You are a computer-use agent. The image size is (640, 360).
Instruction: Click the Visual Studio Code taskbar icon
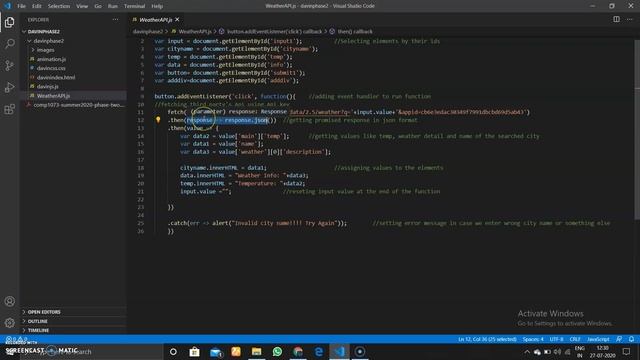pyautogui.click(x=339, y=351)
